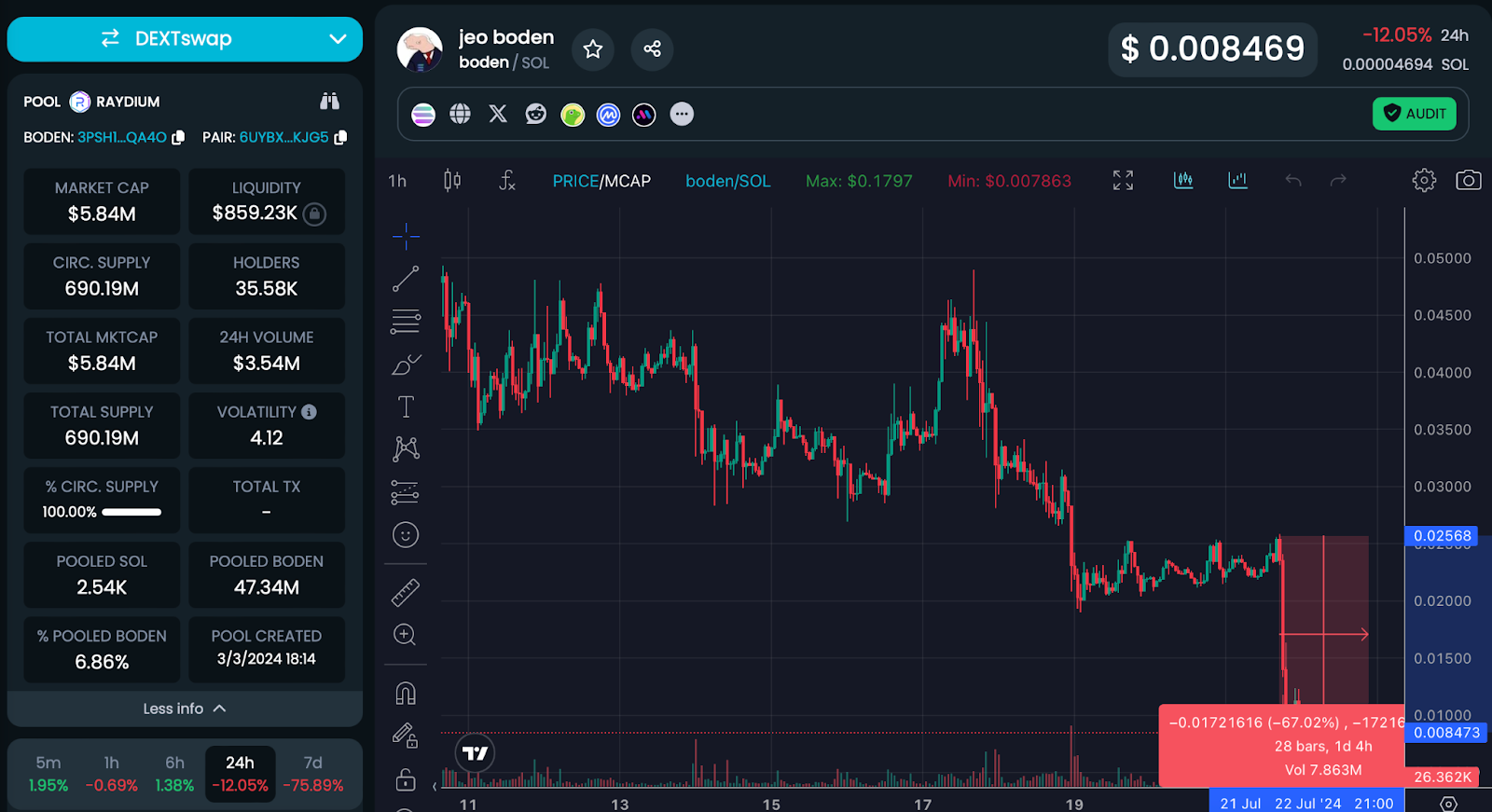Screen dimensions: 1492x812
Task: Open the indicators fx menu
Action: [506, 180]
